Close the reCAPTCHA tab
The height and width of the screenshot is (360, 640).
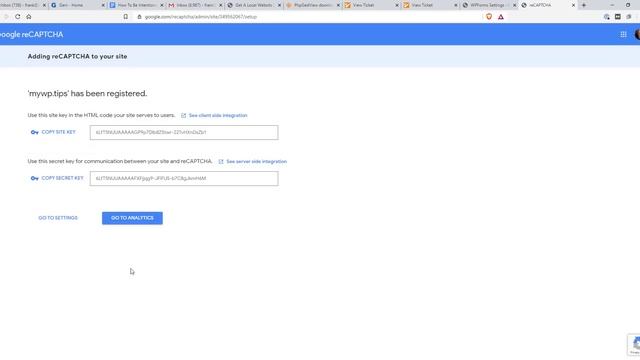tap(573, 5)
